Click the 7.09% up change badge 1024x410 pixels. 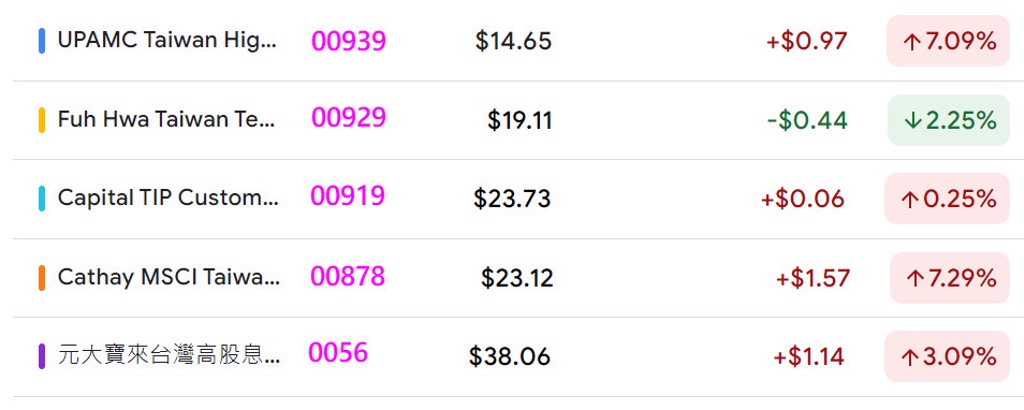coord(948,41)
